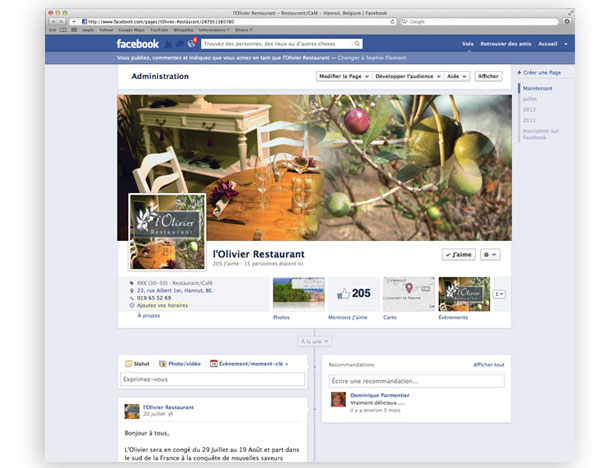Click the Exprimez-vous status field
Image resolution: width=608 pixels, height=468 pixels.
point(212,379)
